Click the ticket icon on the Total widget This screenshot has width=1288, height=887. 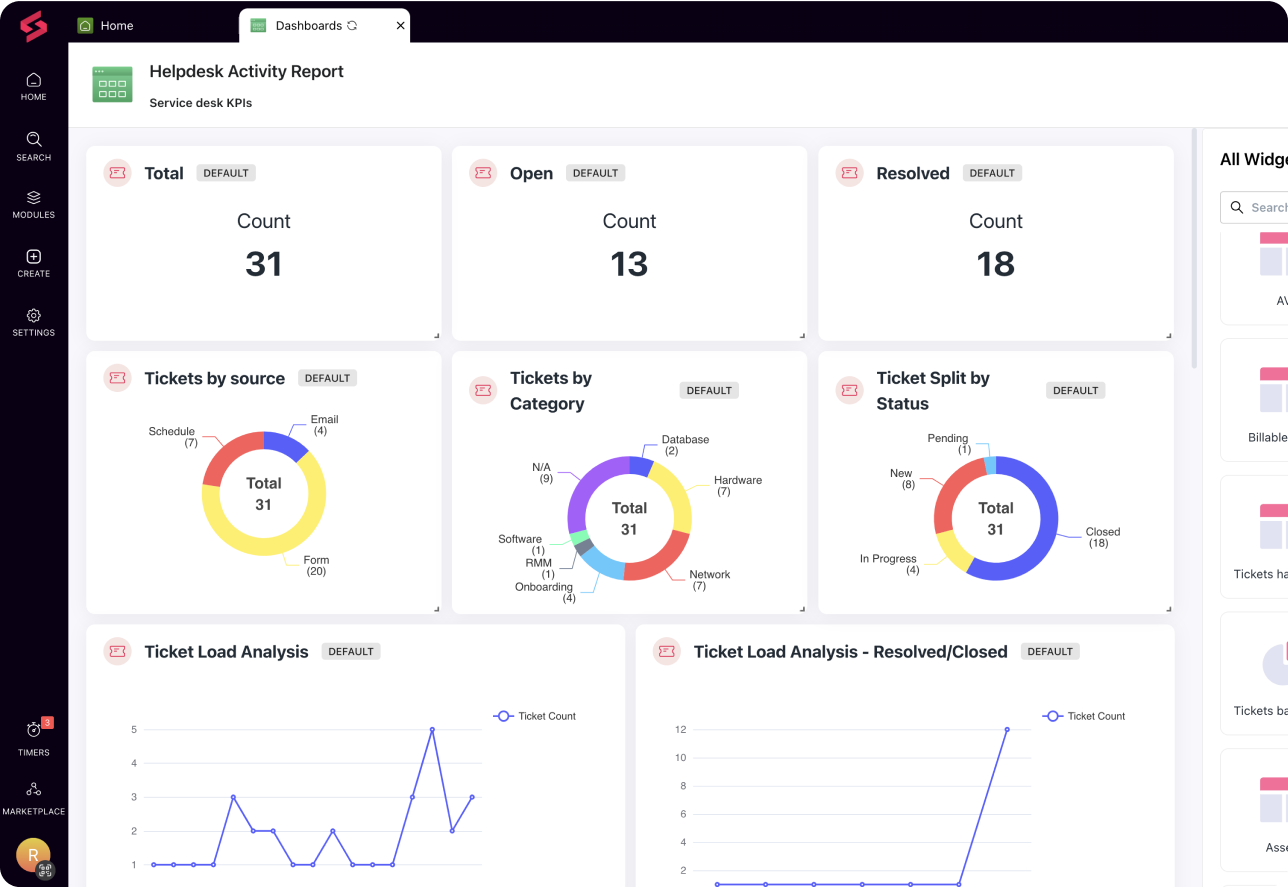tap(117, 172)
